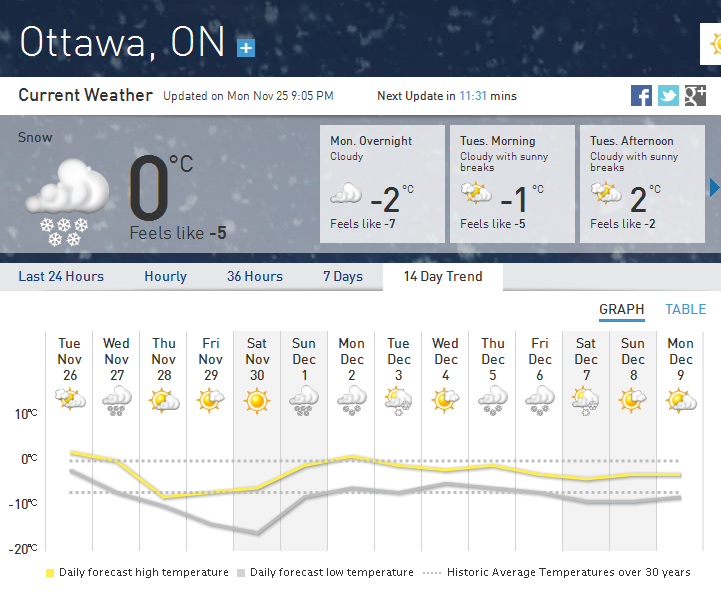Switch to GRAPH view
The width and height of the screenshot is (721, 596).
(x=621, y=310)
